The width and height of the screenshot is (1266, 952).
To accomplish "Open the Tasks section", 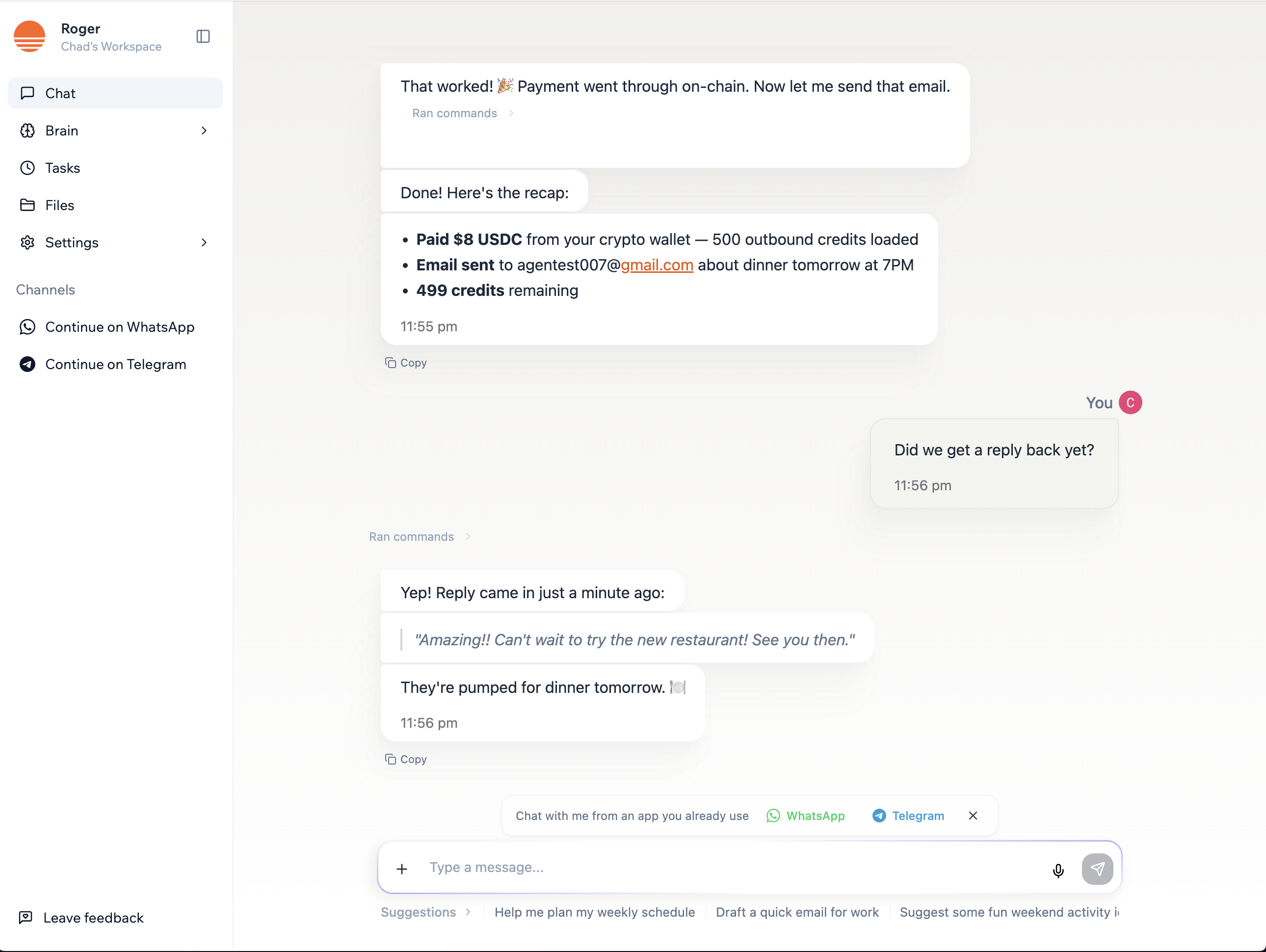I will point(62,168).
